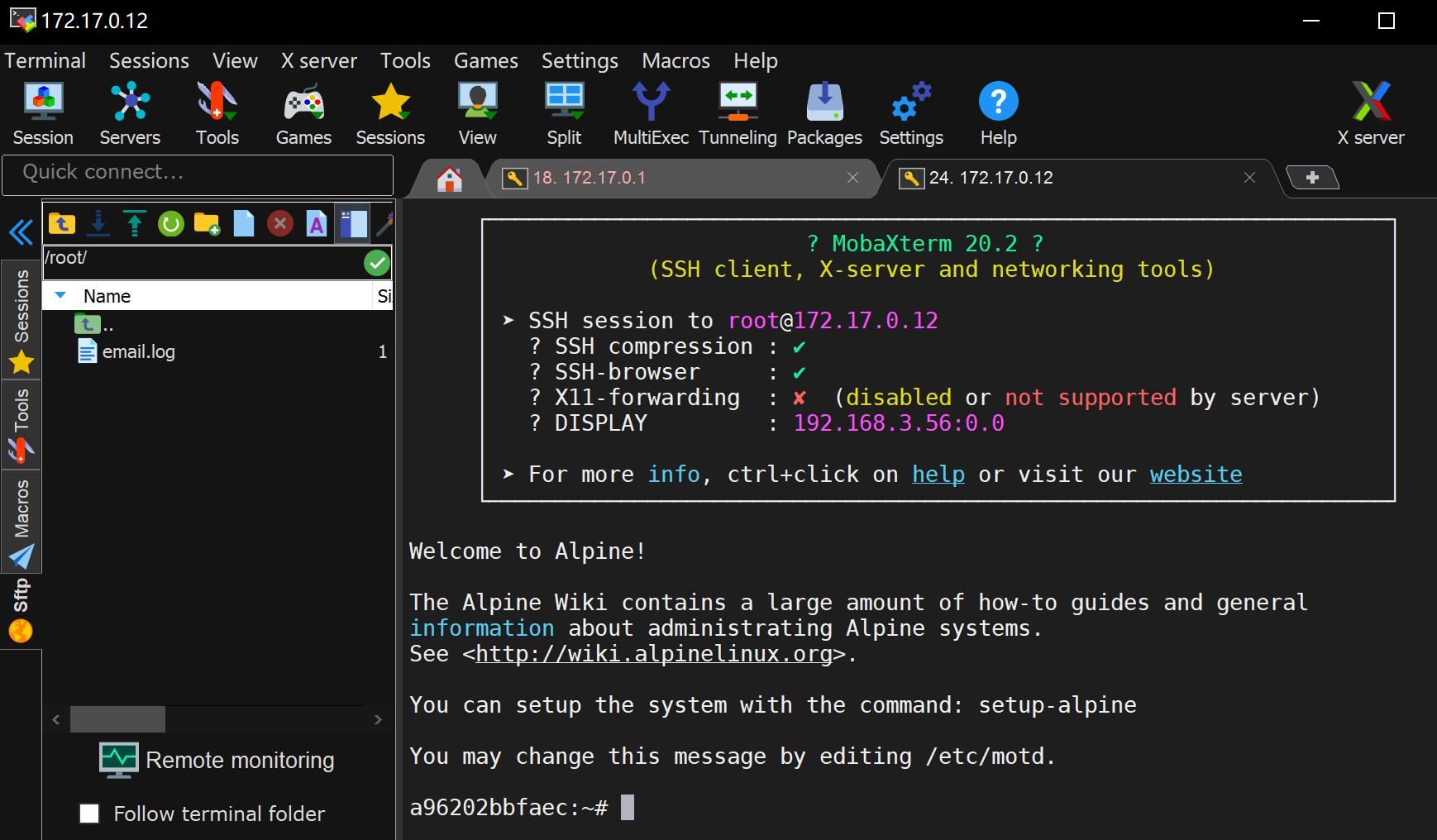Go to parent folder in SFTP toolbar

62,223
